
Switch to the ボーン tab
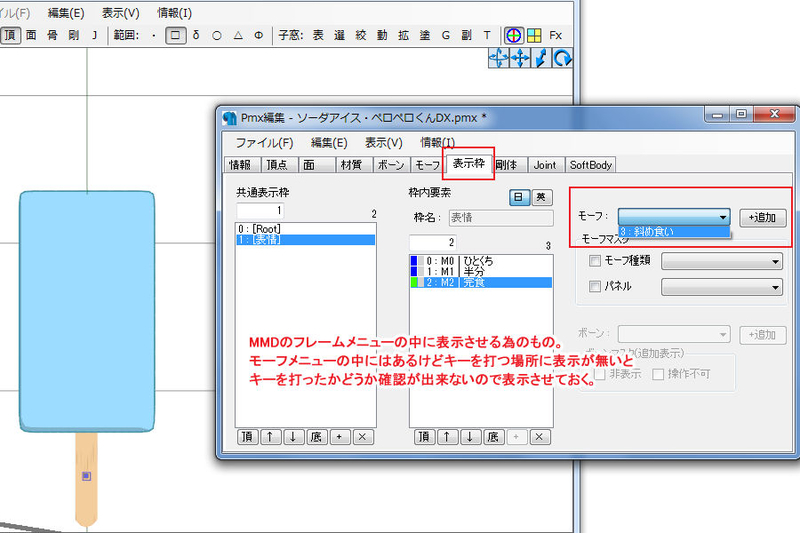(x=391, y=165)
